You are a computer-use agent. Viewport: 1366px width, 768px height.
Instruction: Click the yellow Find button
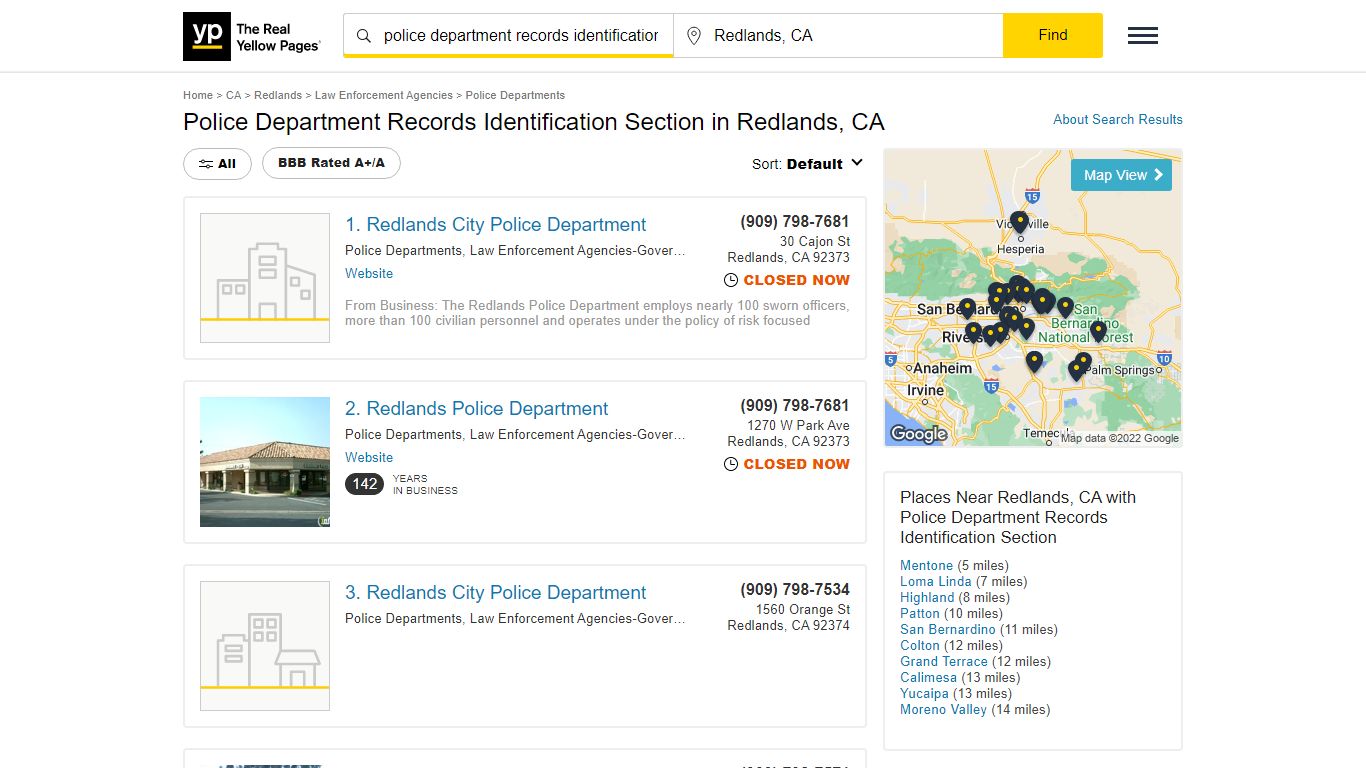tap(1053, 35)
